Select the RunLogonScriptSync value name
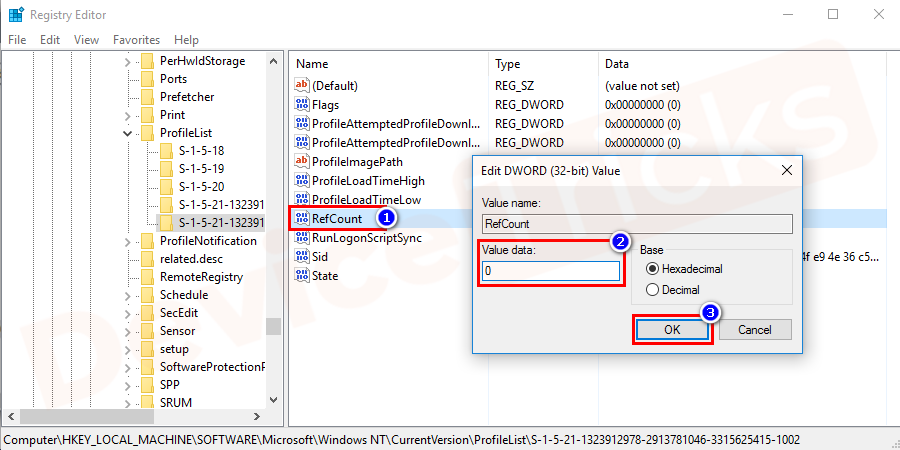 pyautogui.click(x=367, y=238)
